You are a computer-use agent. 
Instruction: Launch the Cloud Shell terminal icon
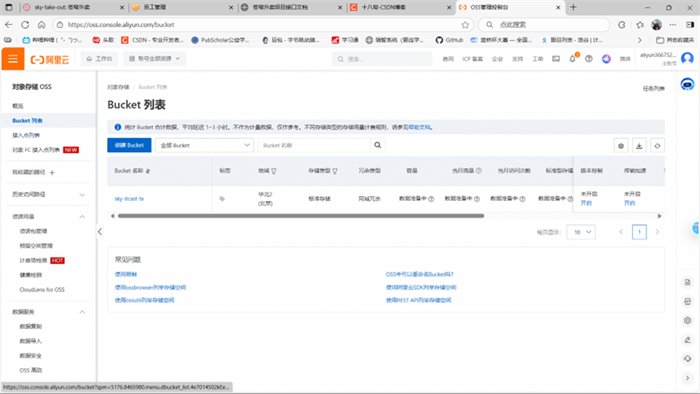point(556,59)
